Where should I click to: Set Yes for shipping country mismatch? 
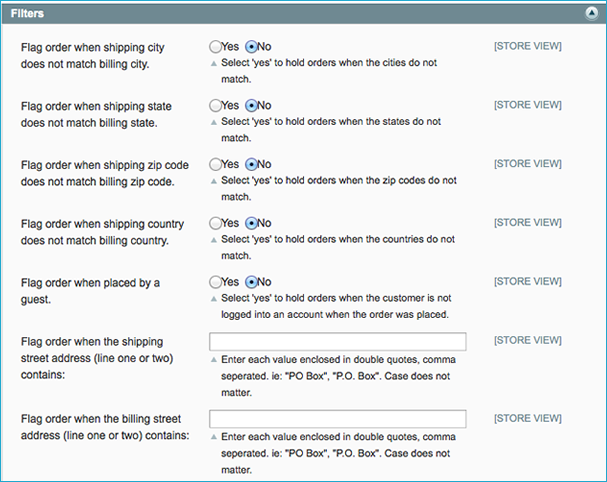coord(215,223)
